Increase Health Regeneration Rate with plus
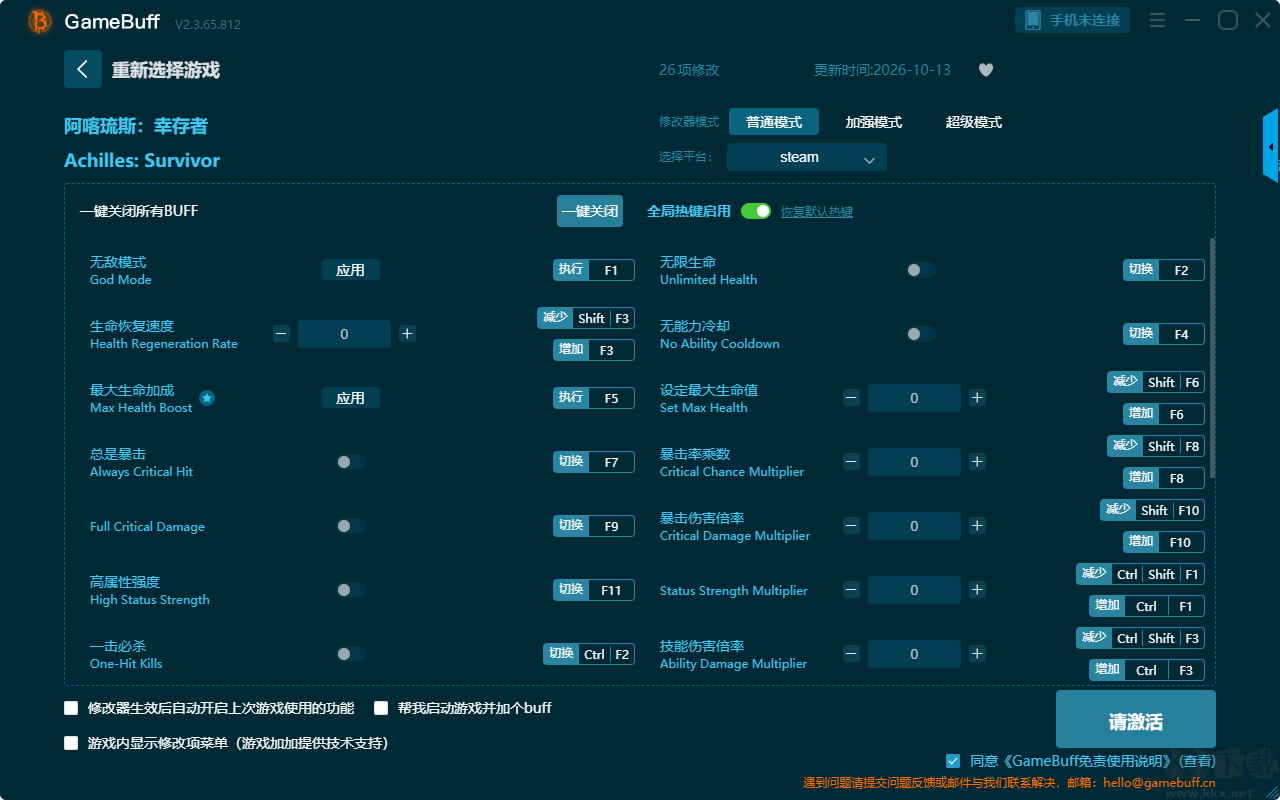Viewport: 1280px width, 800px height. [x=407, y=334]
